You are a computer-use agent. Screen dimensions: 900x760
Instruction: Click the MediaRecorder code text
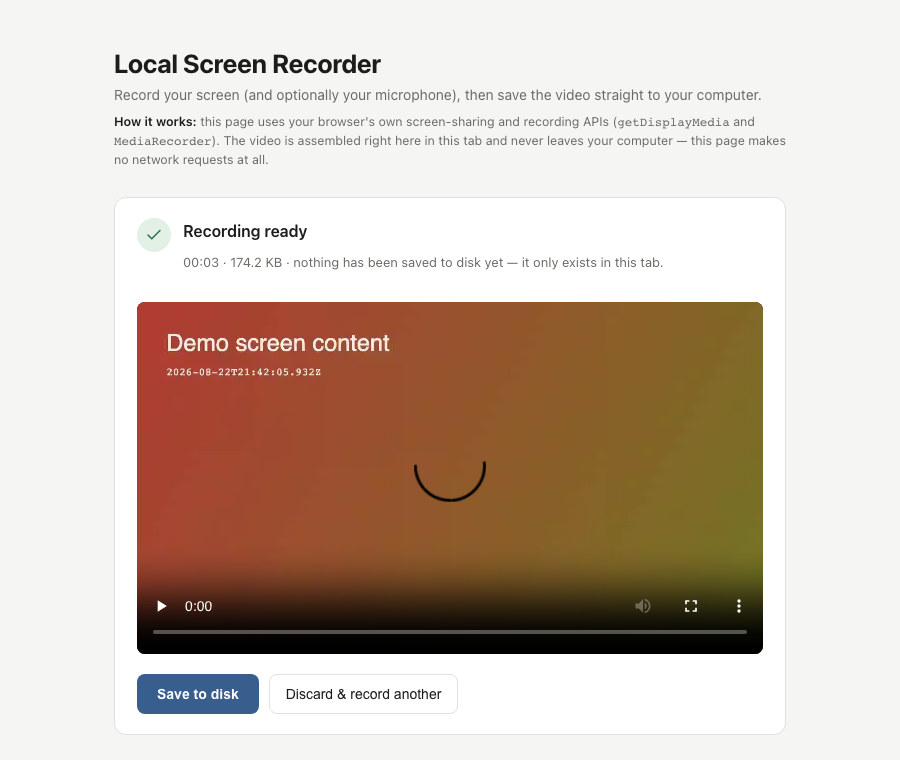coord(162,141)
